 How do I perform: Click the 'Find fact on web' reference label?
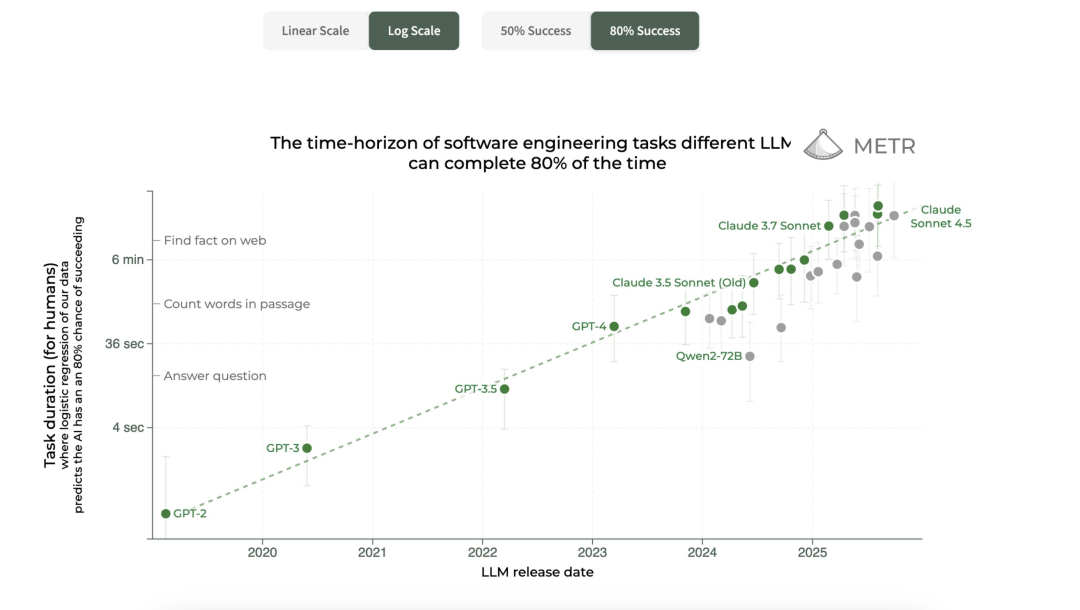(215, 241)
